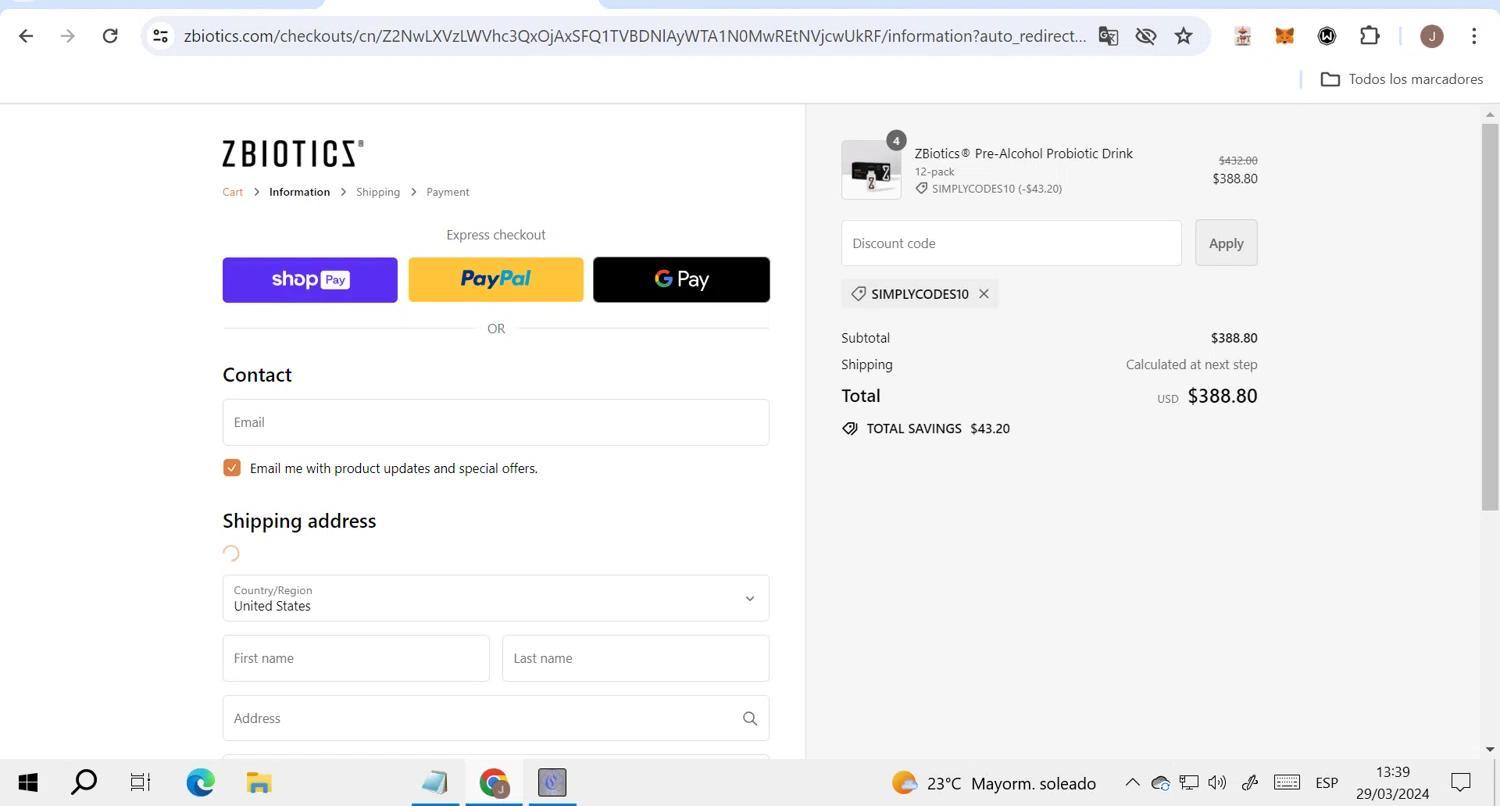Switch to the notepad app in the taskbar
Image resolution: width=1500 pixels, height=806 pixels.
tap(435, 783)
